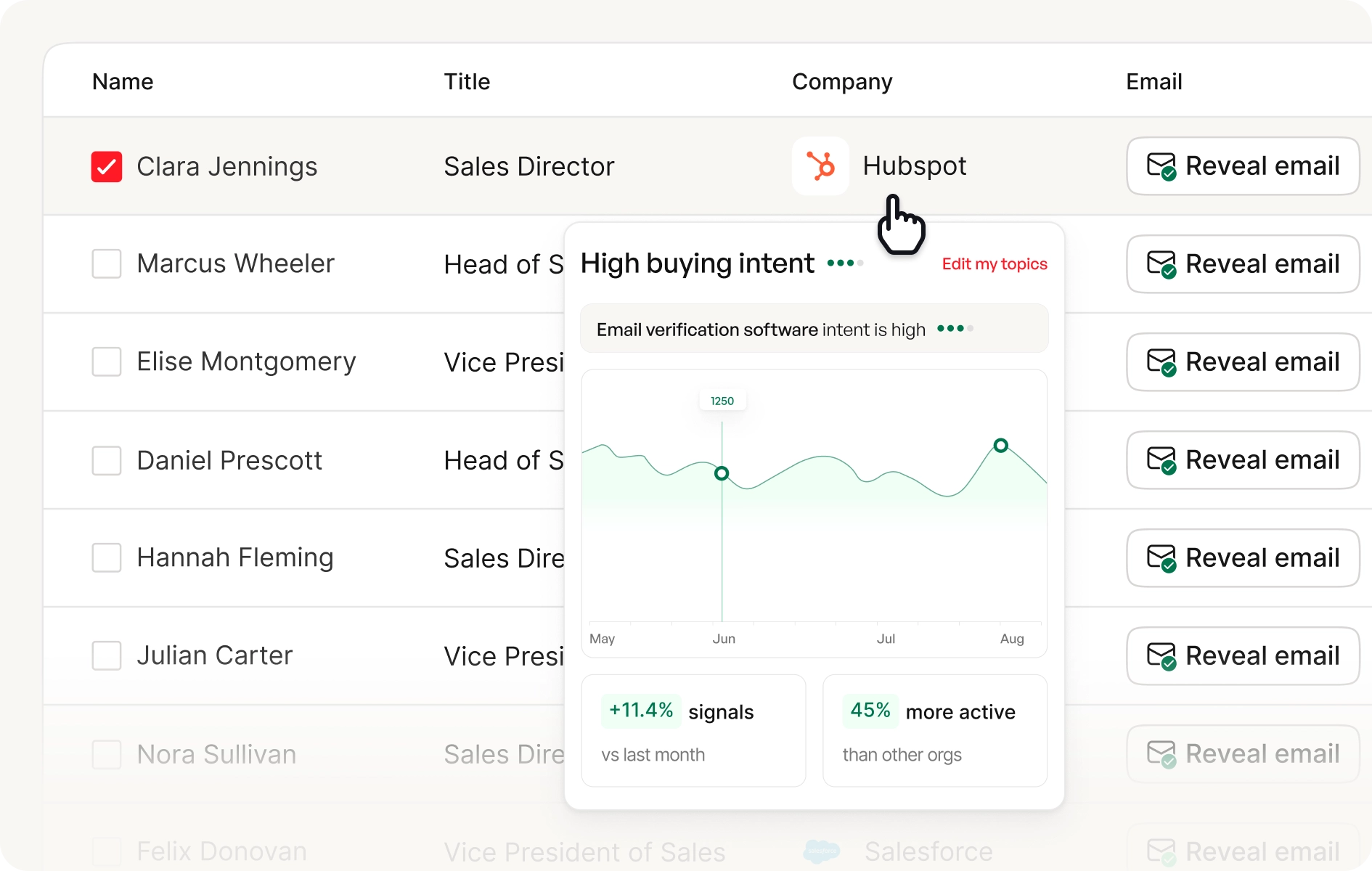Viewport: 1372px width, 871px height.
Task: Select the checkbox beside Marcus Wheeler
Action: click(x=106, y=263)
